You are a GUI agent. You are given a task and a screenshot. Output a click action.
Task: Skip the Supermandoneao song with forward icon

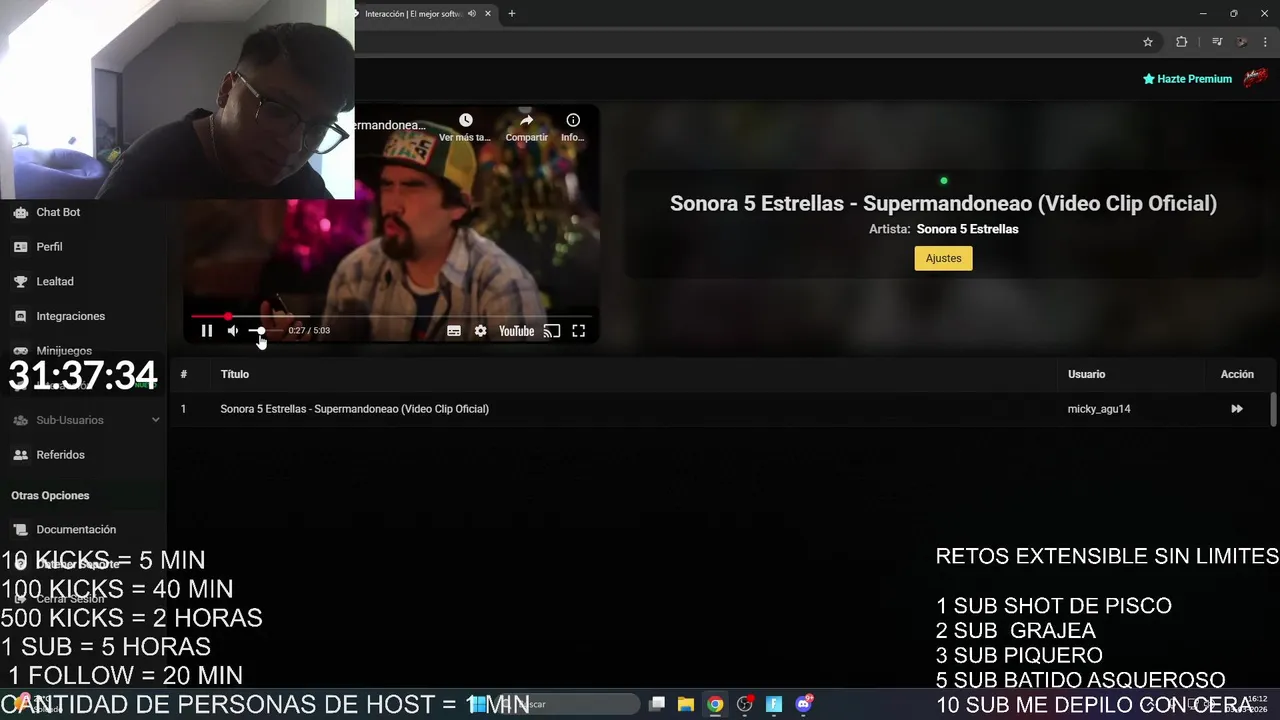tap(1237, 409)
